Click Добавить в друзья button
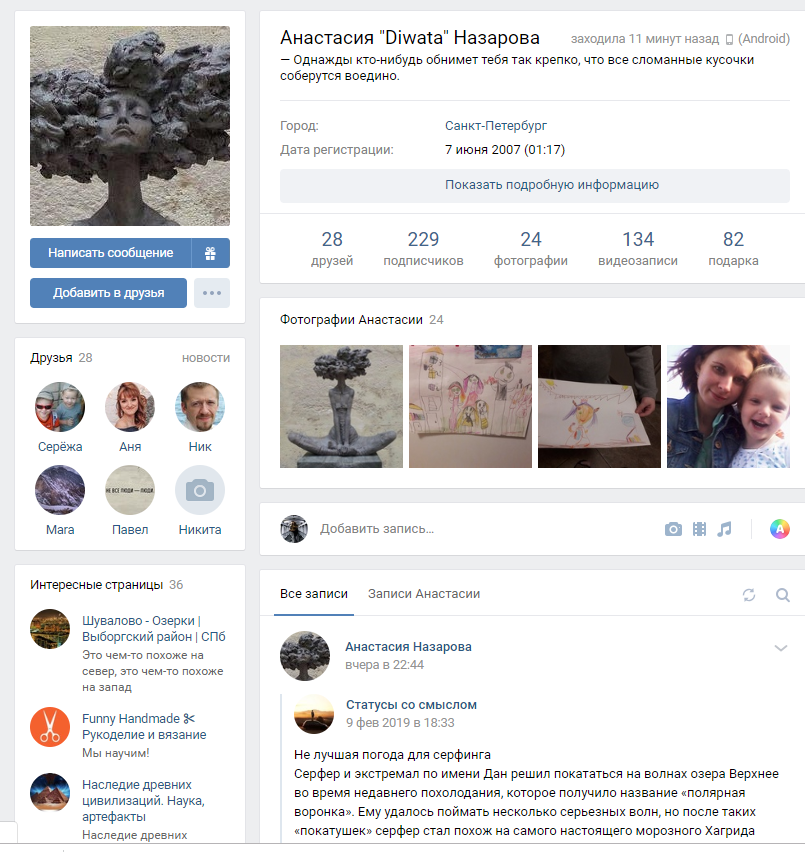Image resolution: width=805 pixels, height=852 pixels. [x=109, y=293]
